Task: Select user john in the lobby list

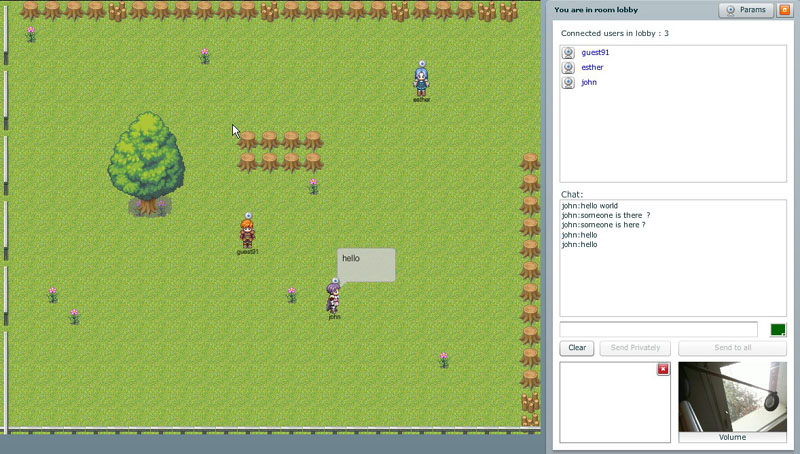Action: (589, 82)
